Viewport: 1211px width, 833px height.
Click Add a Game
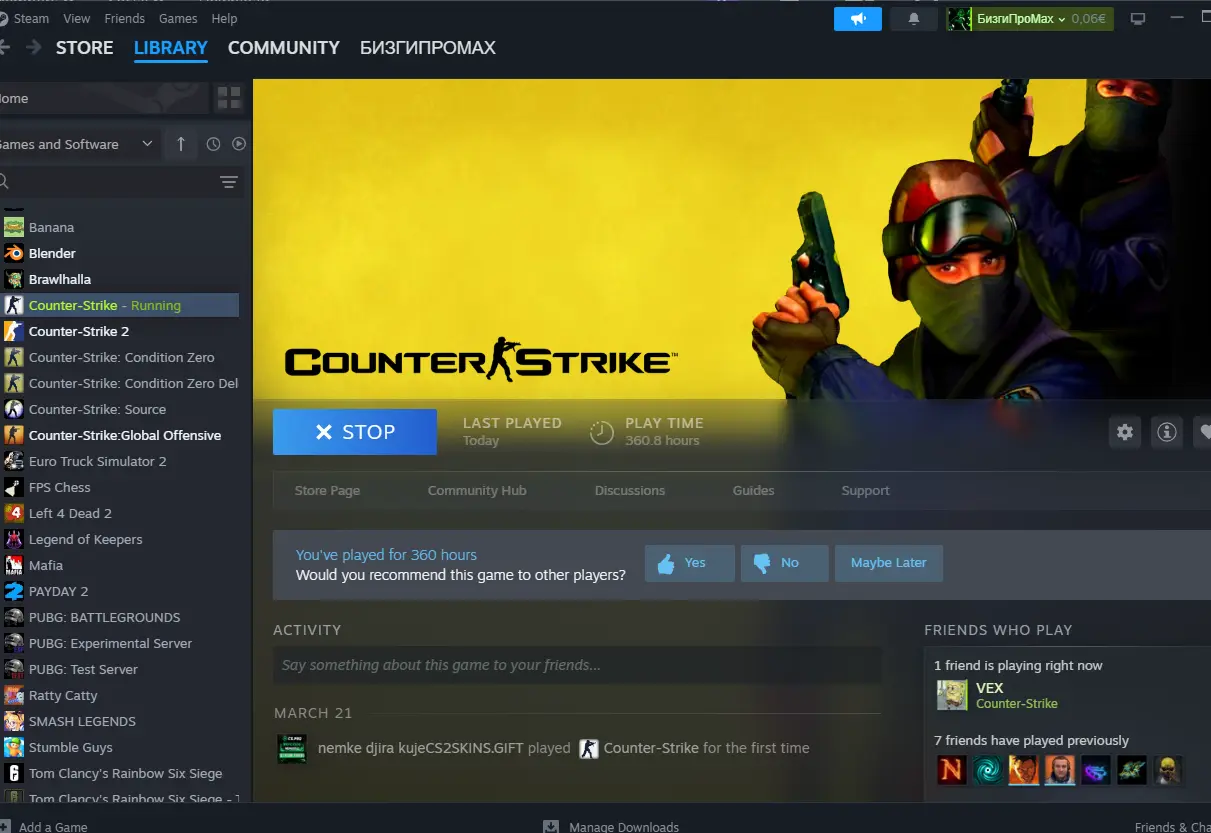point(44,827)
